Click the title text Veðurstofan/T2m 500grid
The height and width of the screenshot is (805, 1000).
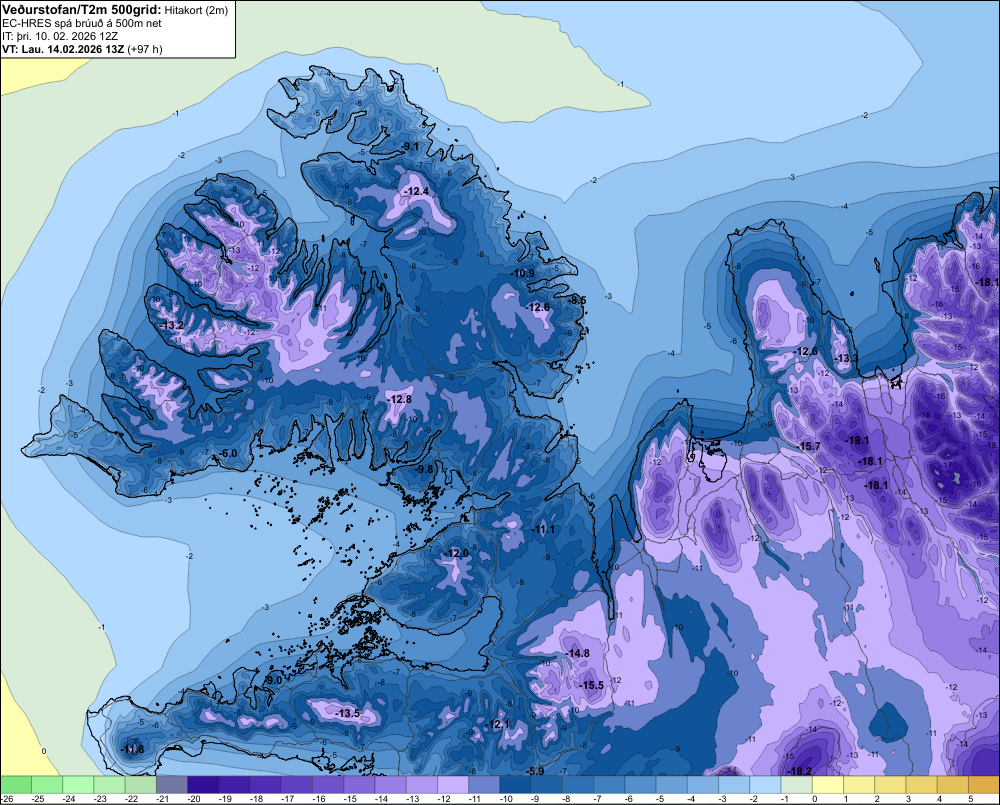click(82, 9)
